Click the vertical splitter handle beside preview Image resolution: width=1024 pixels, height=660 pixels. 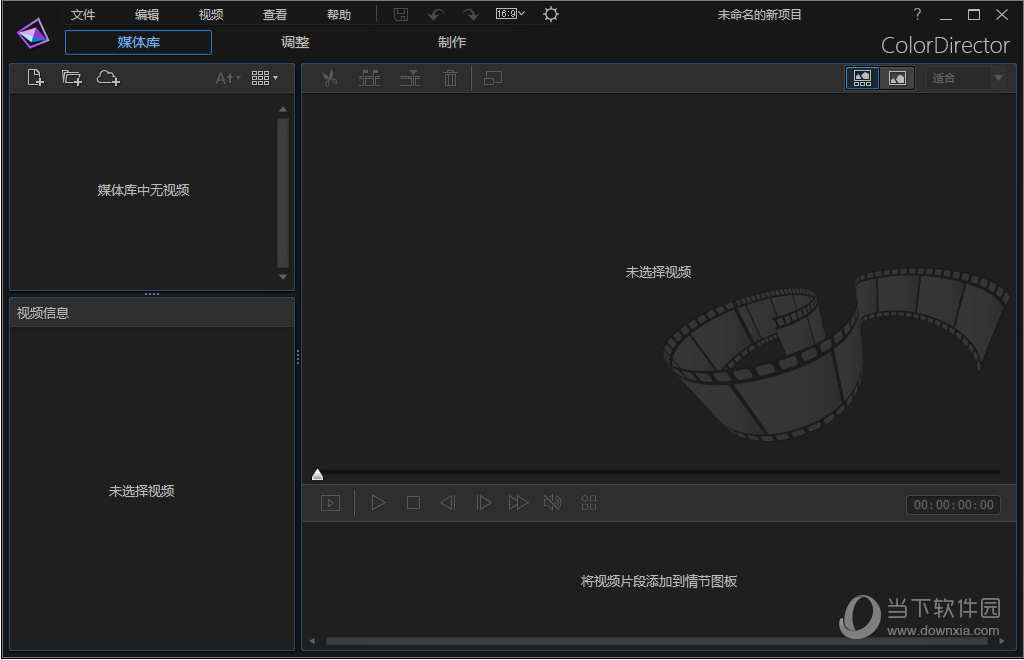point(298,356)
